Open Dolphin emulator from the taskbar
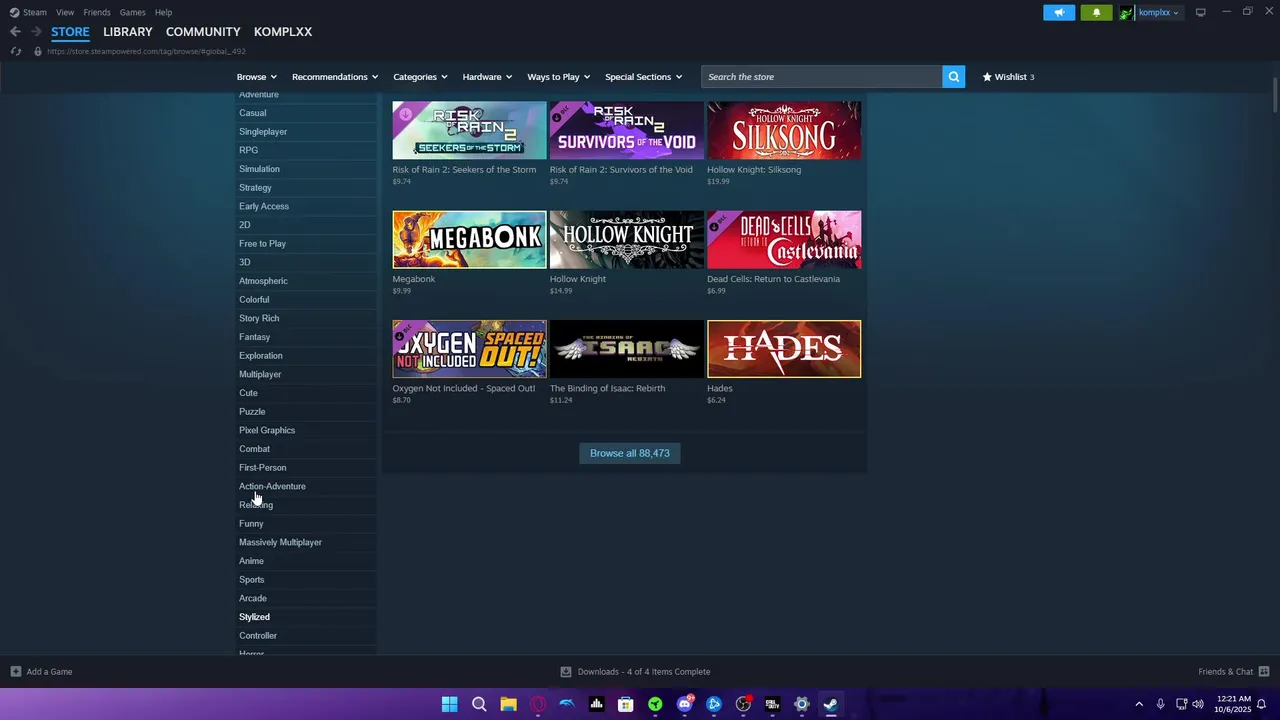Viewport: 1280px width, 720px height. (567, 704)
